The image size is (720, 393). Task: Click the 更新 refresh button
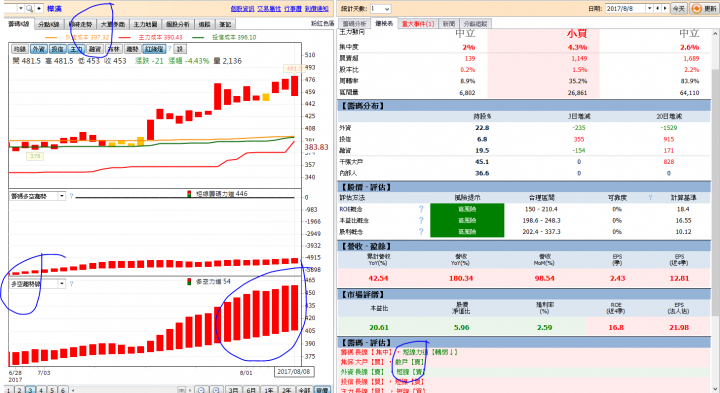point(703,9)
